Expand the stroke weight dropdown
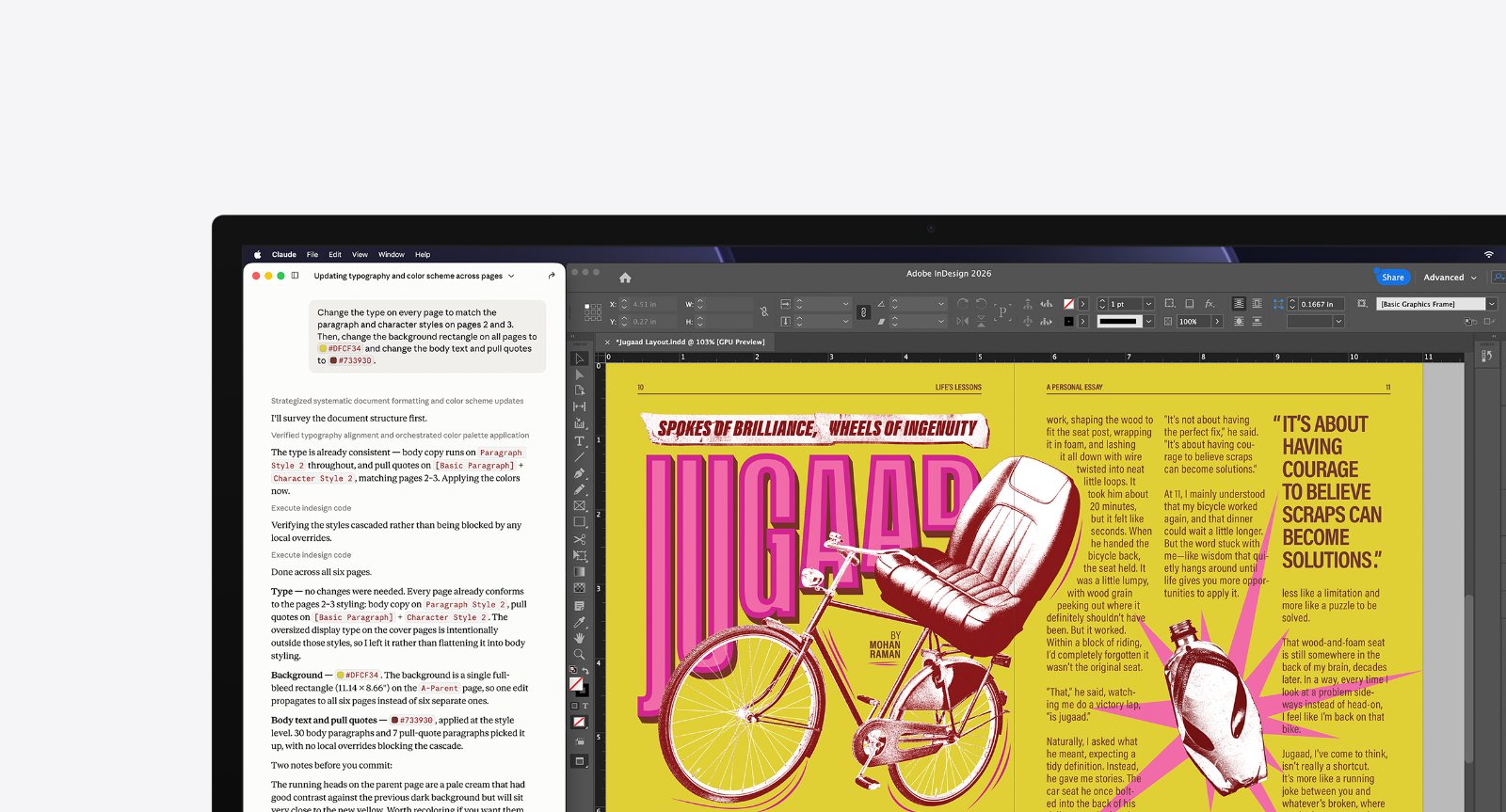The width and height of the screenshot is (1506, 812). pyautogui.click(x=1148, y=304)
